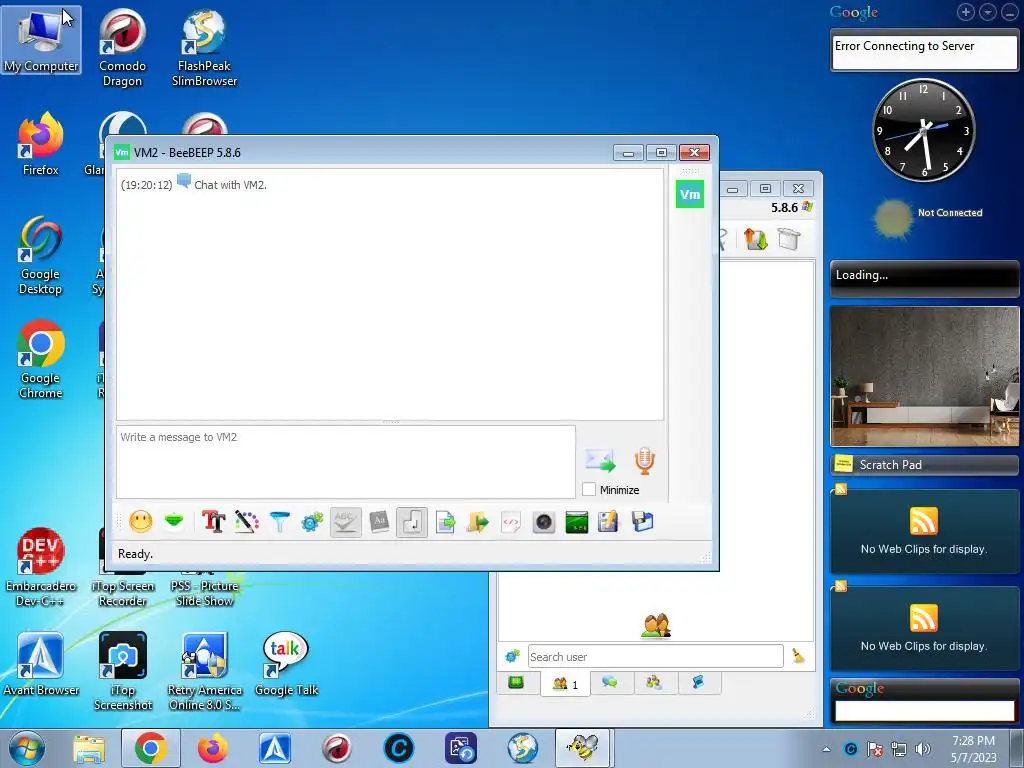Switch to the users tab showing 1

point(565,684)
